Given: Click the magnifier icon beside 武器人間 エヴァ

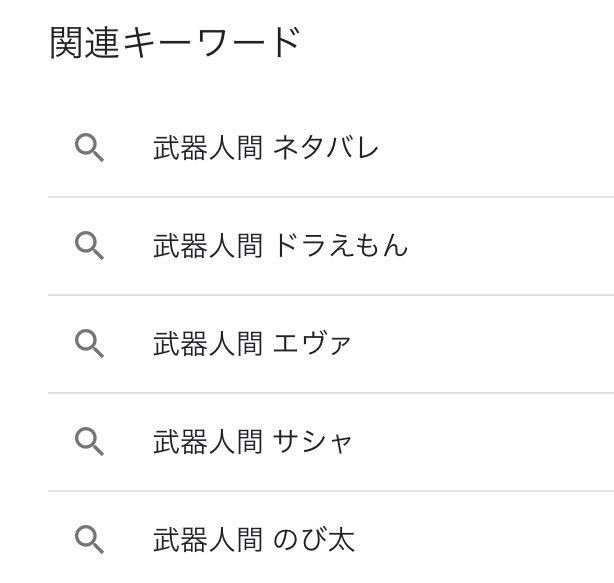Looking at the screenshot, I should point(89,343).
